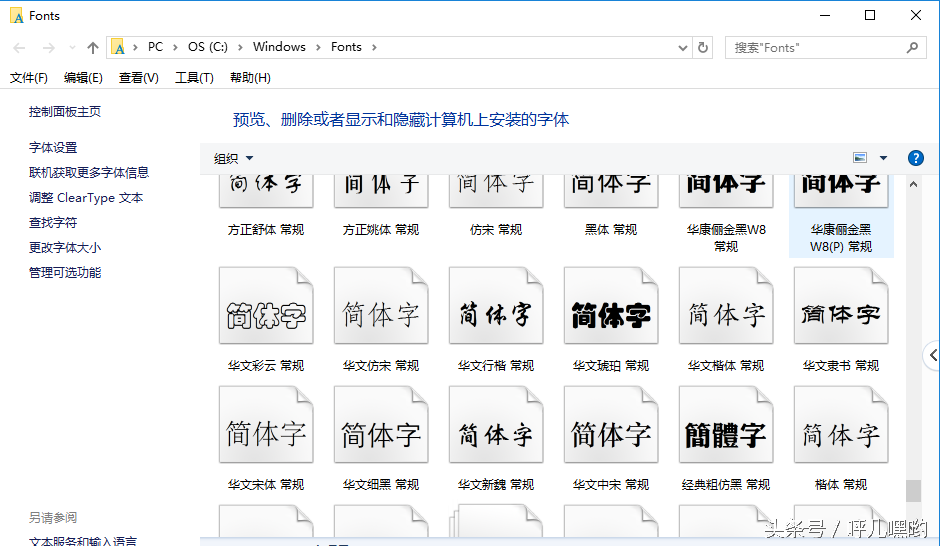Select the 华文宋体 常规 font icon
The height and width of the screenshot is (546, 940).
click(266, 424)
